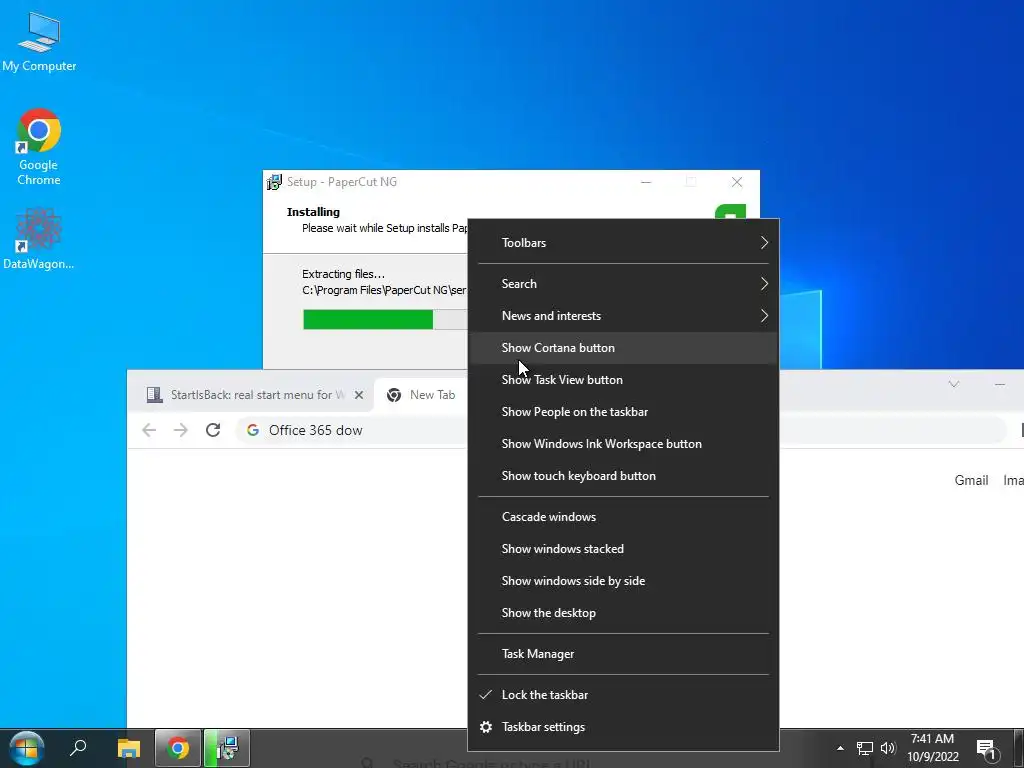This screenshot has width=1024, height=768.
Task: Open the My Computer desktop icon
Action: 39,42
